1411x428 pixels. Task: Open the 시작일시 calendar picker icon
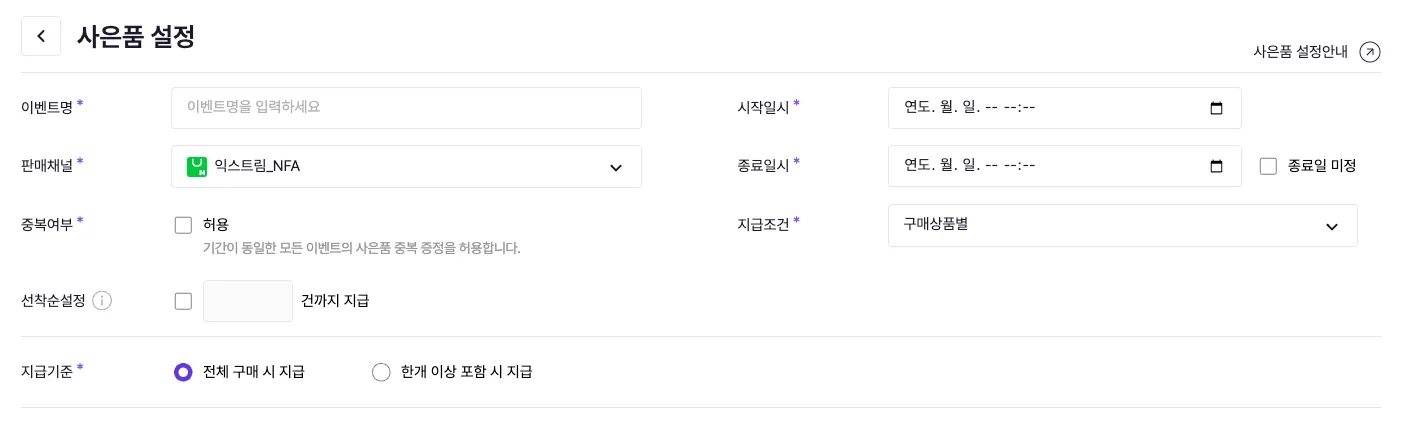tap(1216, 108)
